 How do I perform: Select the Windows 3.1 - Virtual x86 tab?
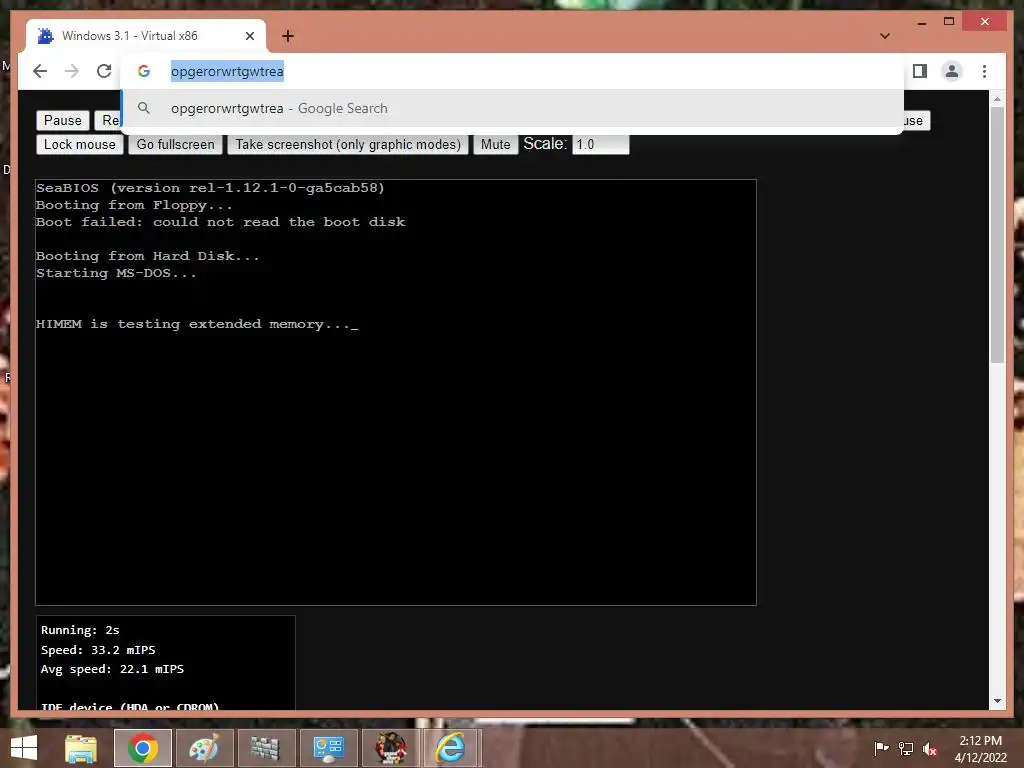146,36
